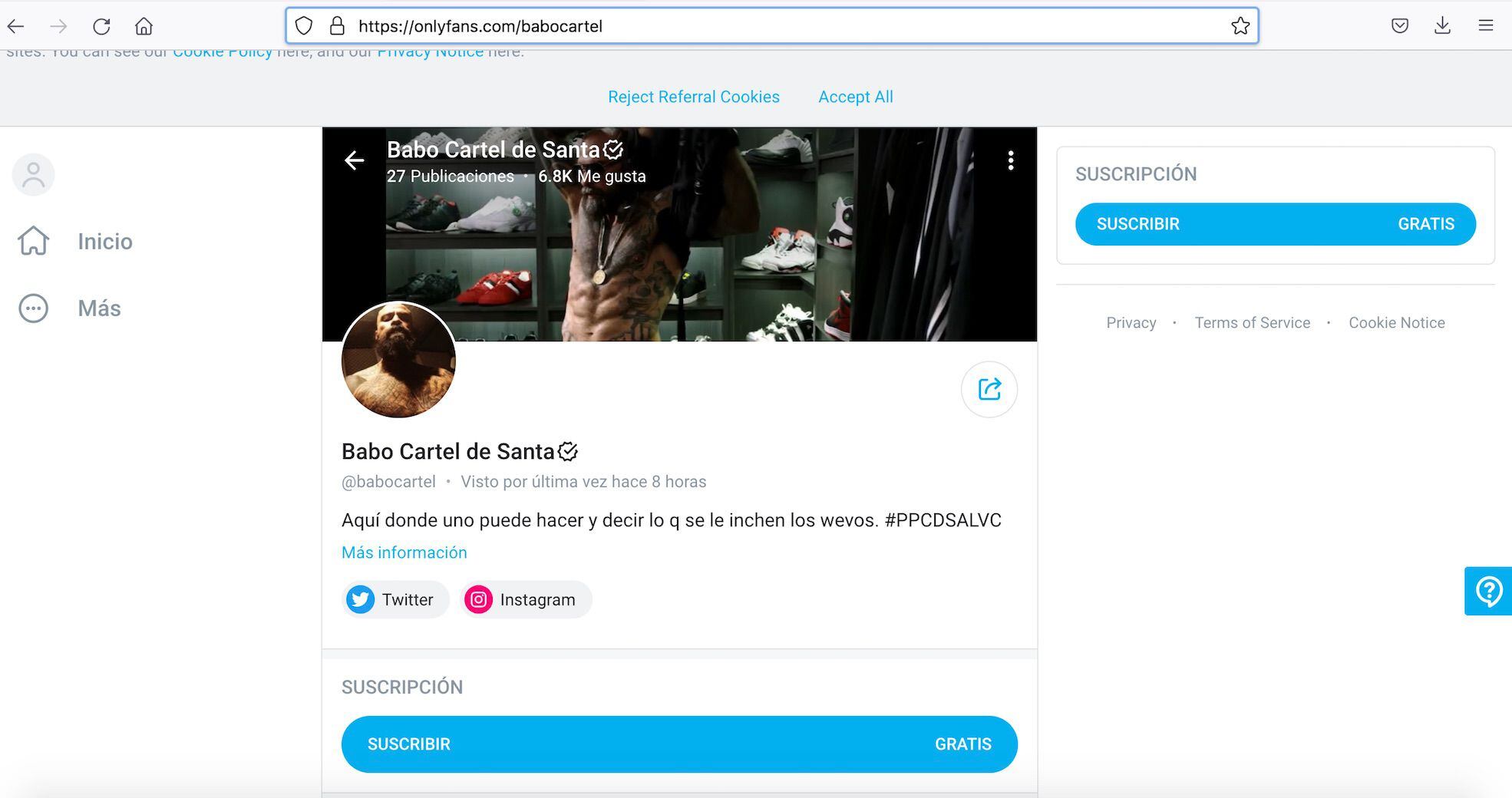
Task: Click the #PPCDSALVC hashtag text
Action: click(x=943, y=520)
